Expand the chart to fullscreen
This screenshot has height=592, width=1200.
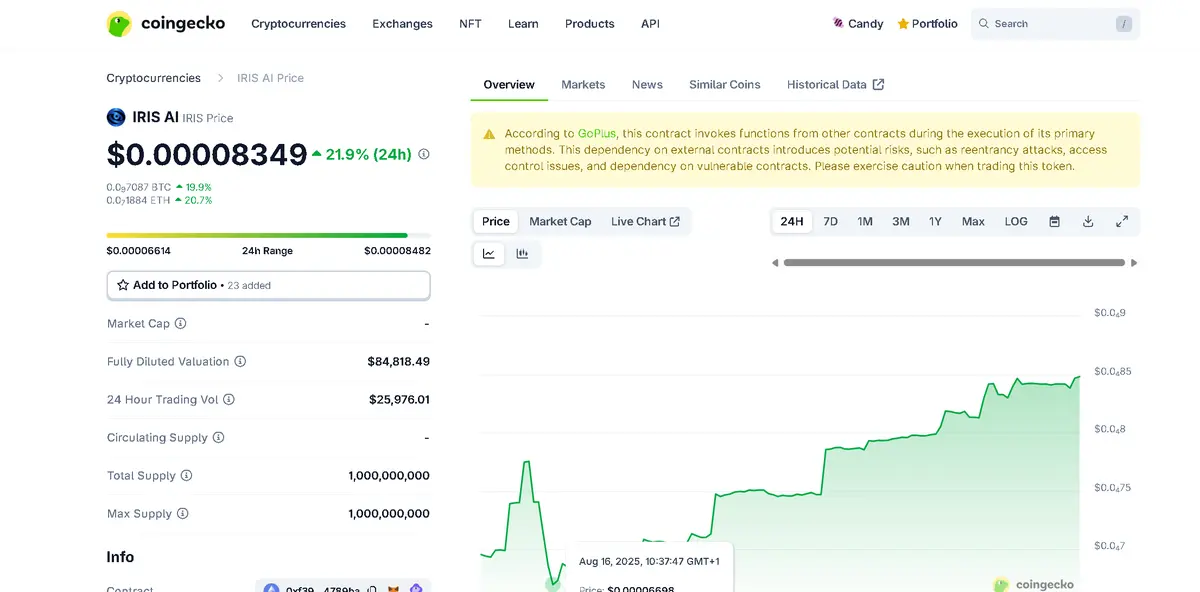click(1122, 221)
